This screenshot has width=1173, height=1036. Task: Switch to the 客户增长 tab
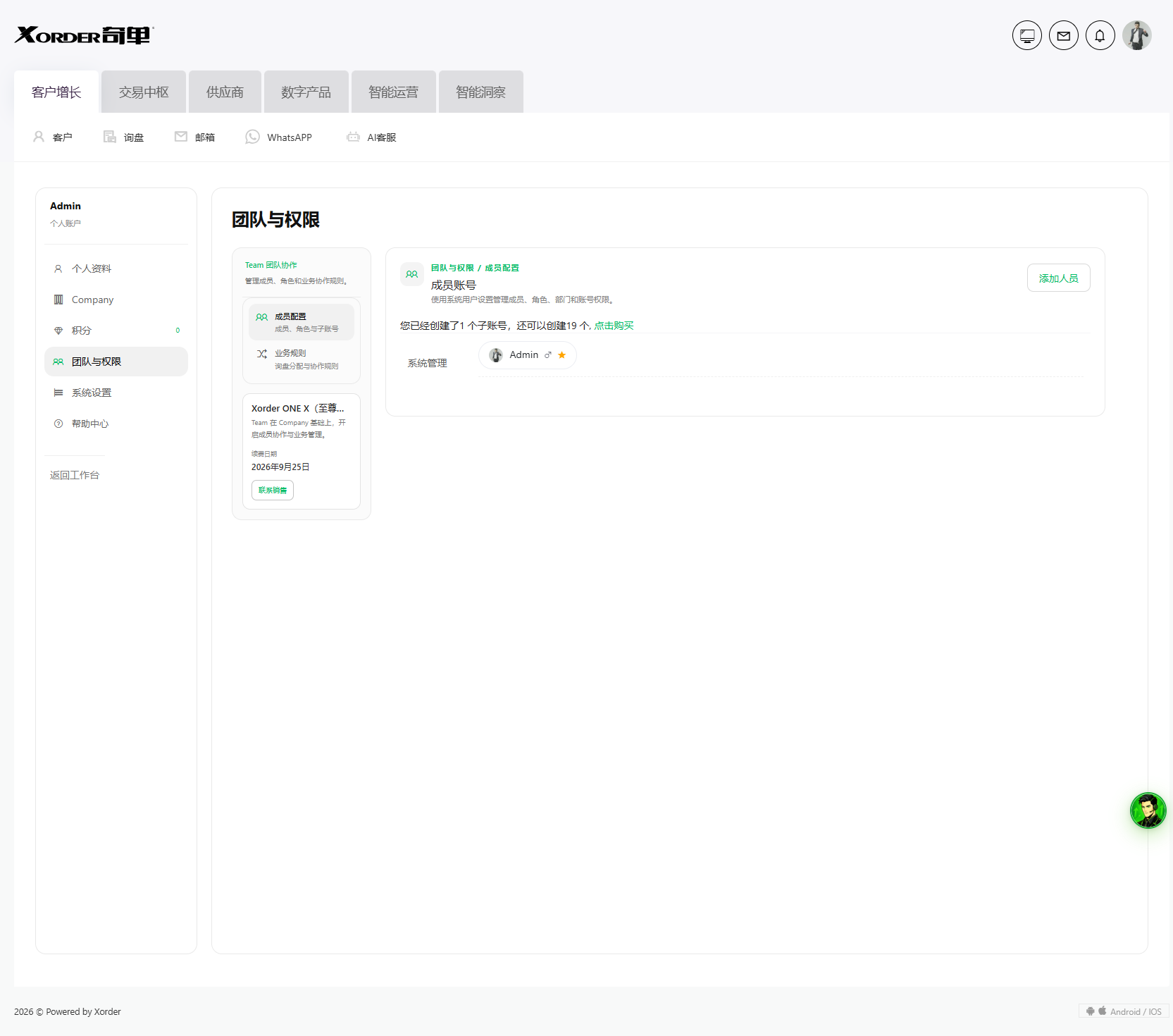pos(56,92)
